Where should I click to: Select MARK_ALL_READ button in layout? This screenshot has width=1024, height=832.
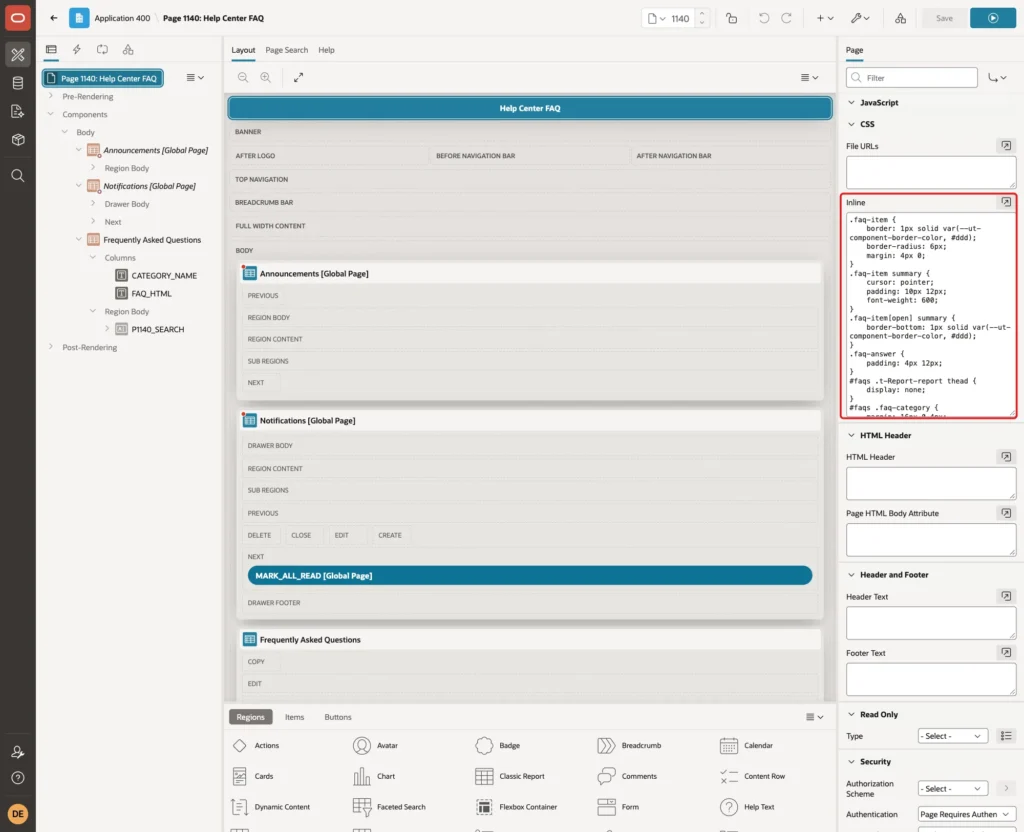pyautogui.click(x=530, y=575)
